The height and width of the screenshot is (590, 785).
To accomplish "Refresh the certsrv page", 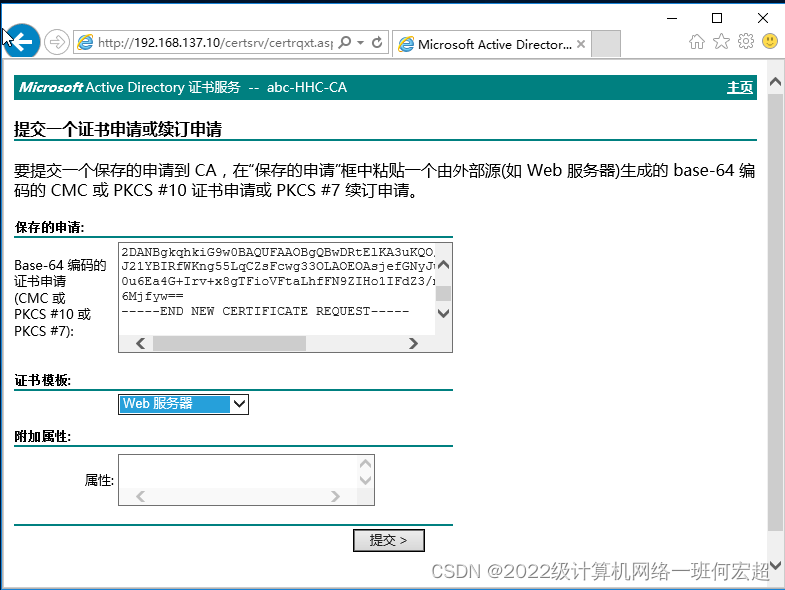I will (x=377, y=43).
